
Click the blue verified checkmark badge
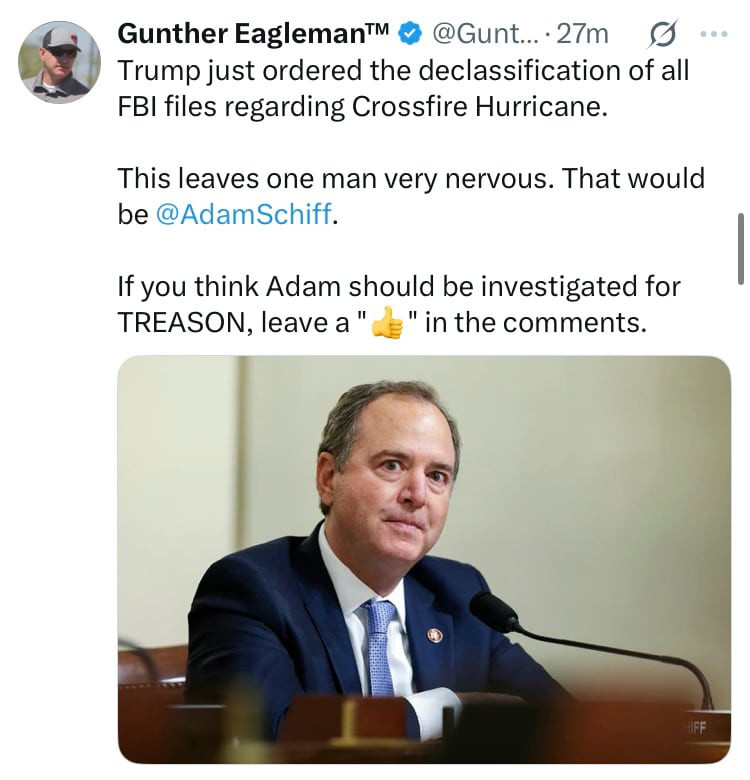click(x=408, y=34)
